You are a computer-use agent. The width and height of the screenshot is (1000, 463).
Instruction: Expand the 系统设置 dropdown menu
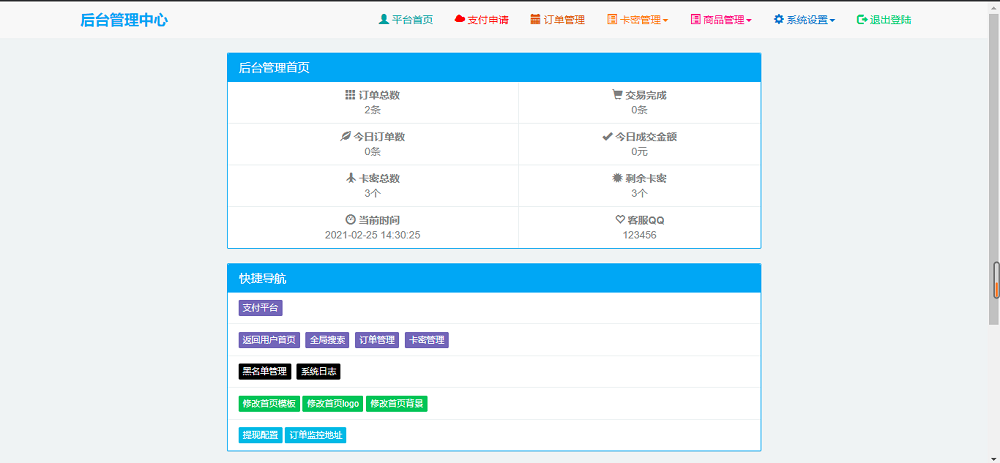coord(805,20)
